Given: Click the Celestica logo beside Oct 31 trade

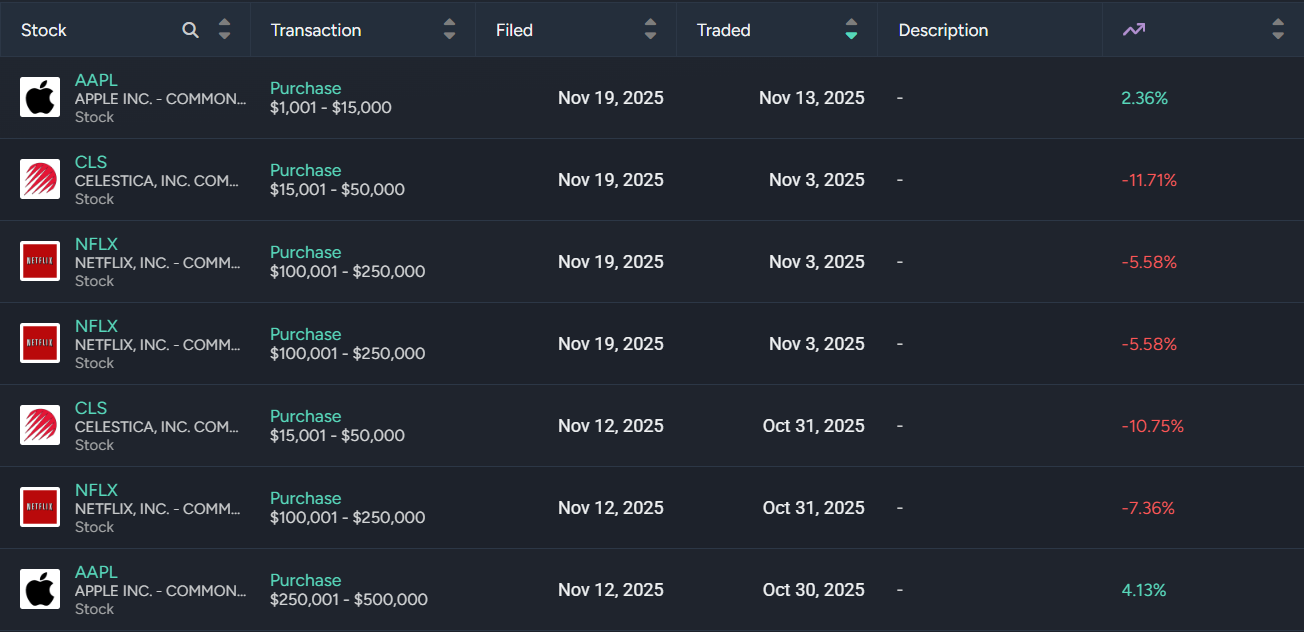Looking at the screenshot, I should point(40,426).
